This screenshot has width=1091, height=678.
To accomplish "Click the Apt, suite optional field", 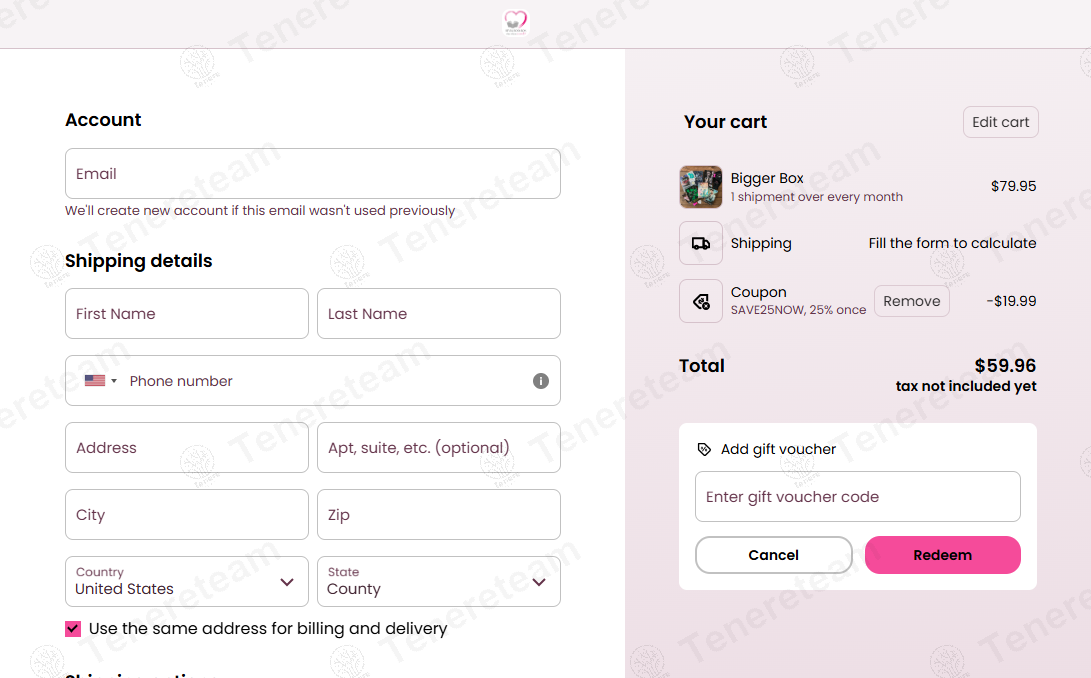I will (x=439, y=448).
